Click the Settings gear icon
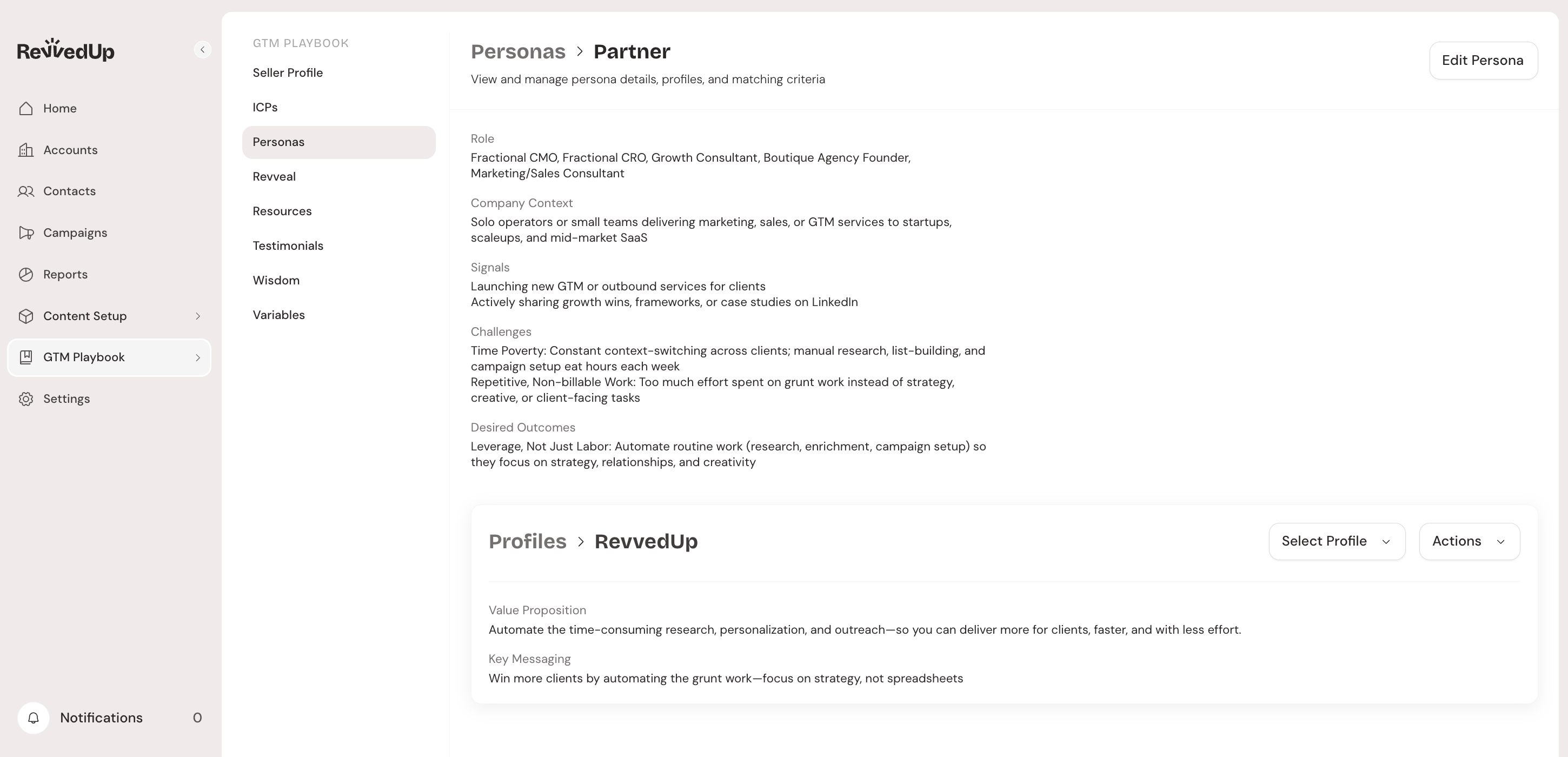This screenshot has width=1568, height=757. 25,399
